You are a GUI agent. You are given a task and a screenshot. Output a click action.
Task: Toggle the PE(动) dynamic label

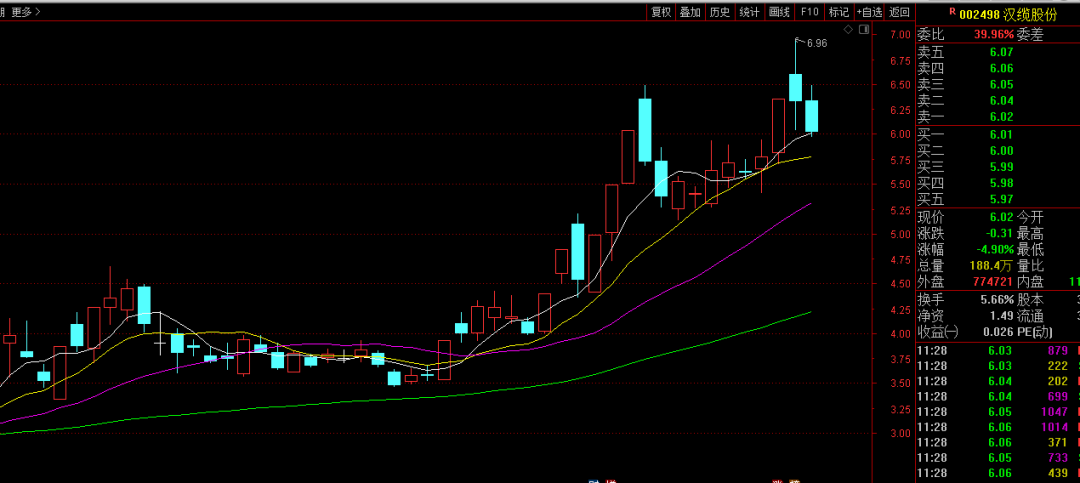pos(1035,331)
